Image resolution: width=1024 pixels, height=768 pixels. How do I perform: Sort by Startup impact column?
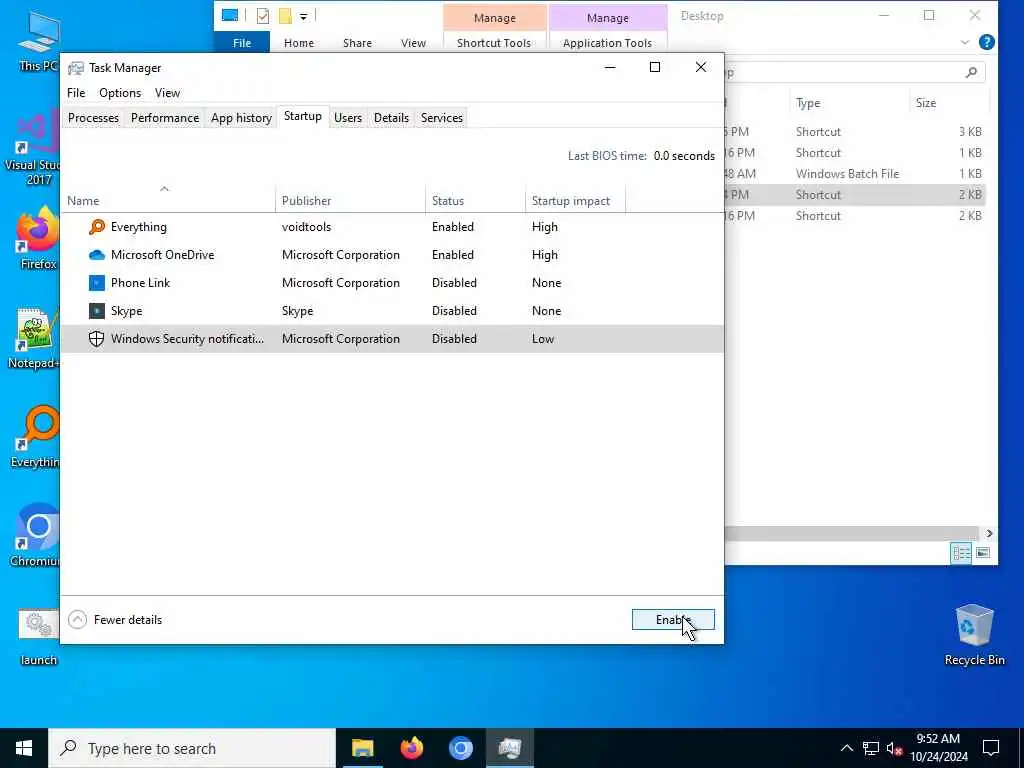[575, 200]
